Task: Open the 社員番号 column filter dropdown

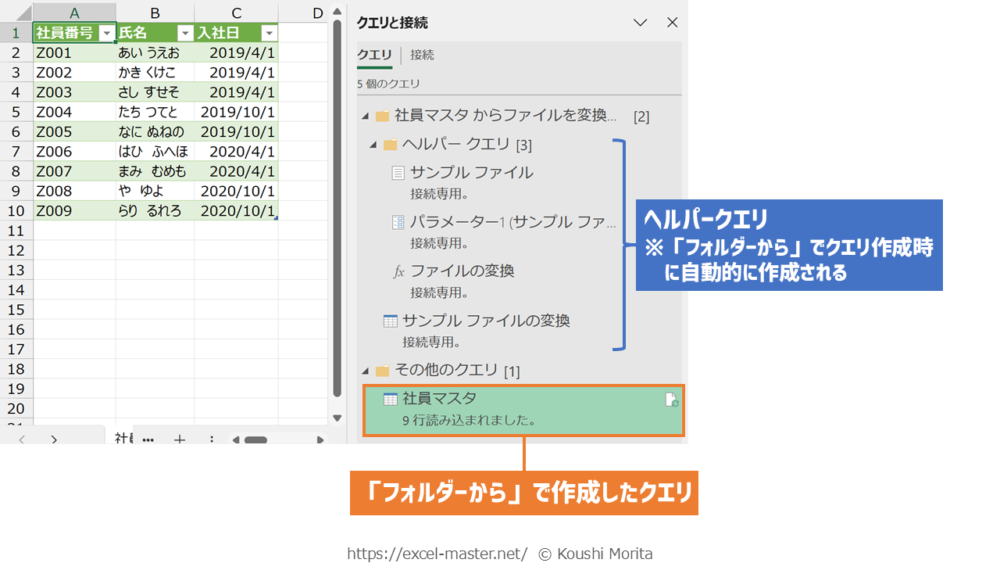Action: [107, 33]
